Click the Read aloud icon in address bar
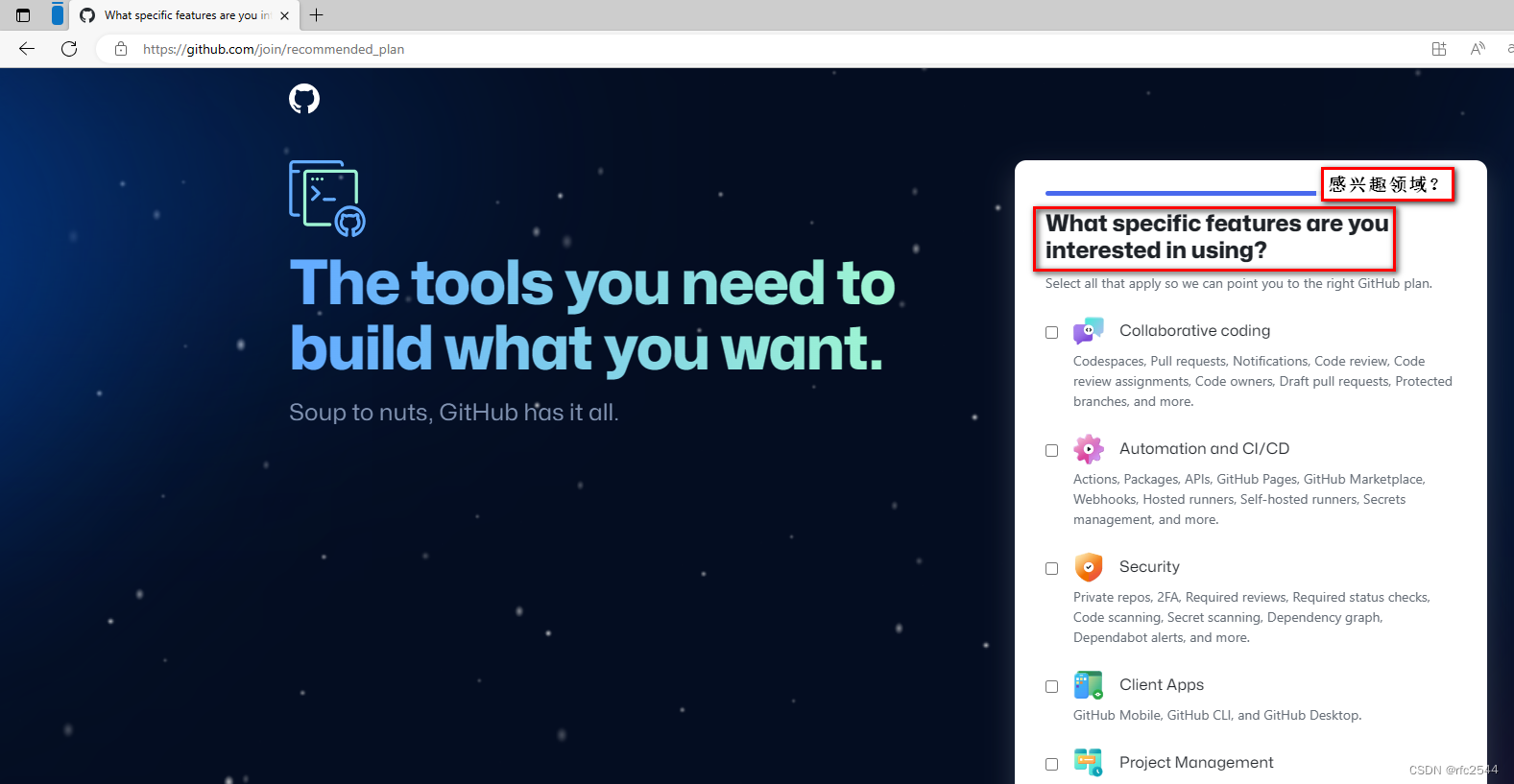 1478,49
